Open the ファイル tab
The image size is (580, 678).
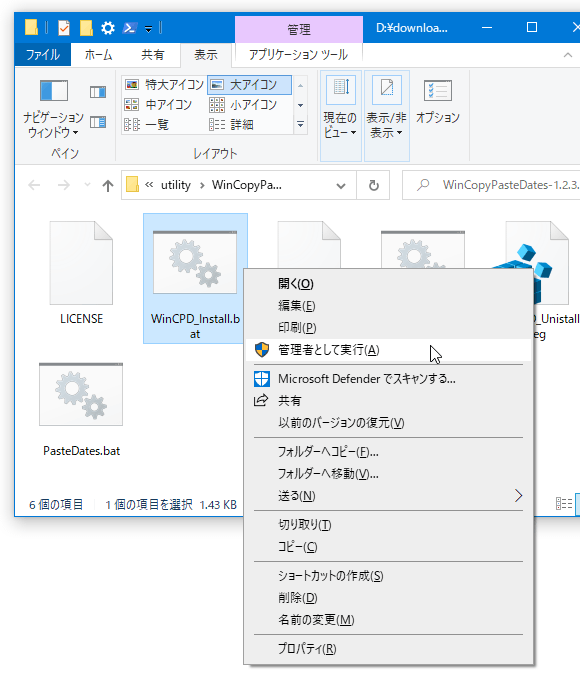click(42, 55)
